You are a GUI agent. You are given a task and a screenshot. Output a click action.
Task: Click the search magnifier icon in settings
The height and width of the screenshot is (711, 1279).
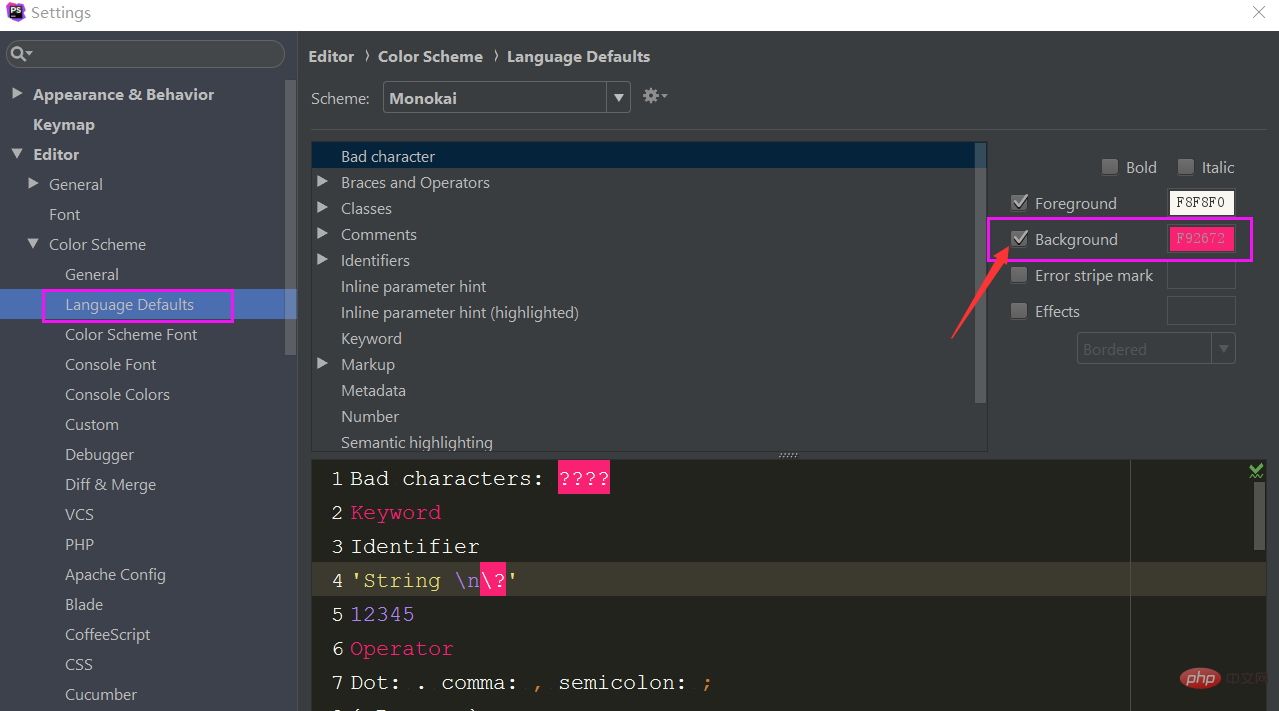(x=21, y=54)
